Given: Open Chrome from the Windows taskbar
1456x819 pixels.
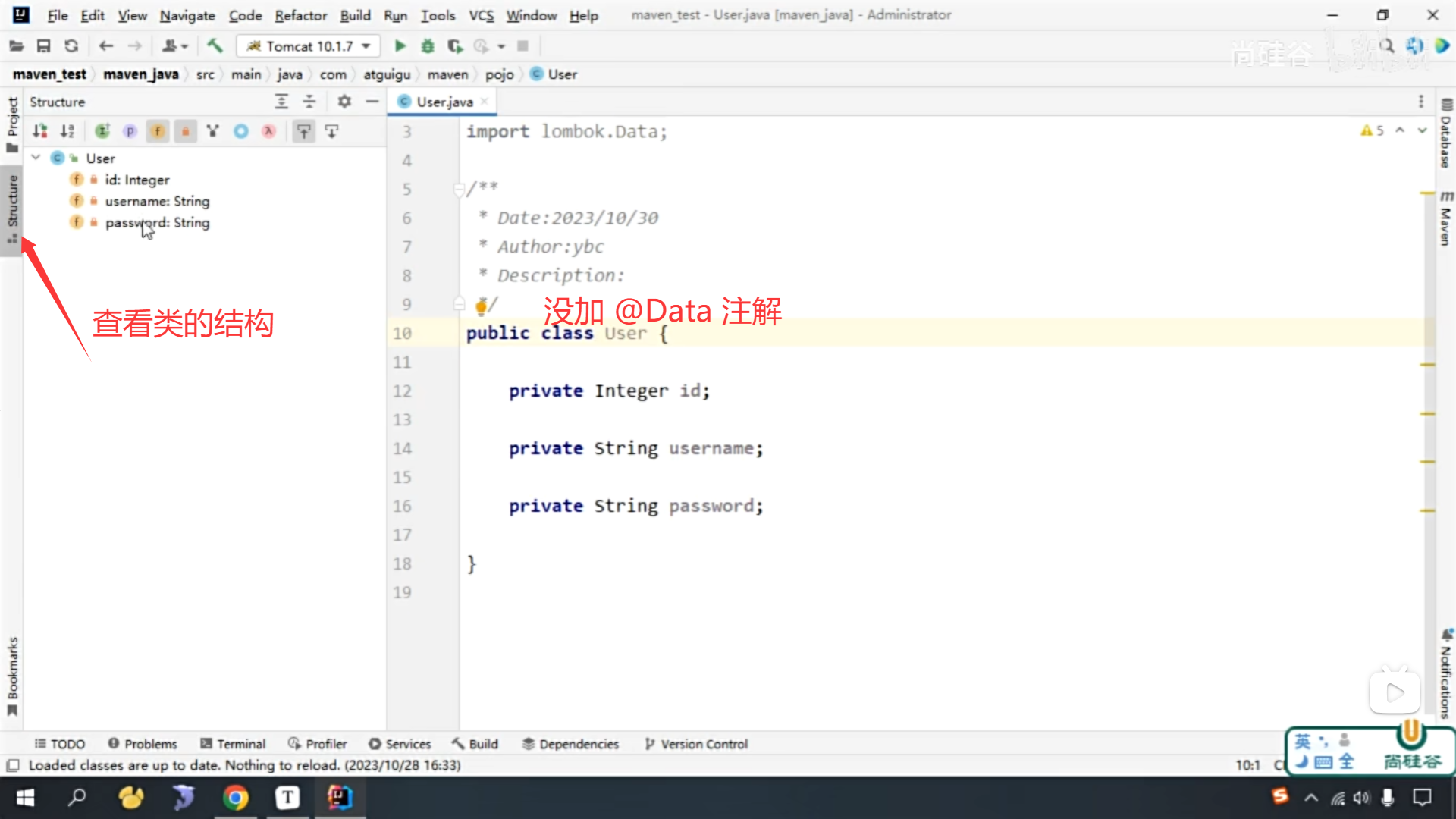Looking at the screenshot, I should click(235, 798).
